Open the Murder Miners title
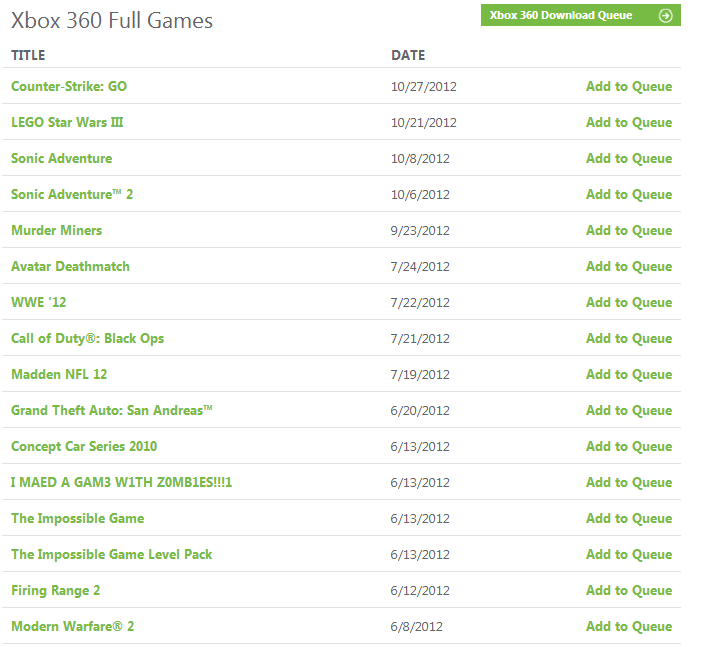The image size is (709, 647). 57,231
